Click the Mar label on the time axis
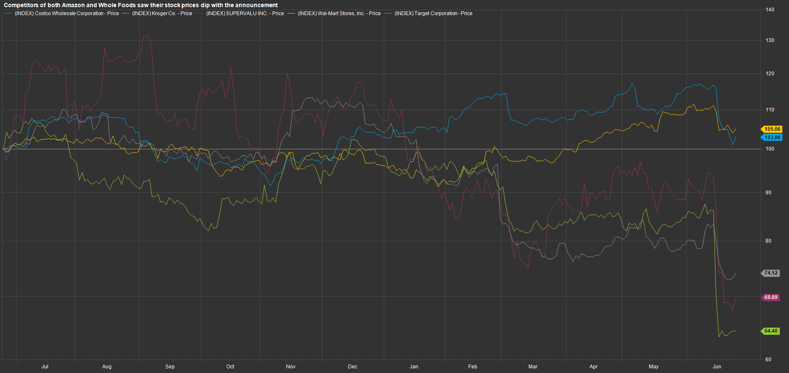 coord(534,366)
